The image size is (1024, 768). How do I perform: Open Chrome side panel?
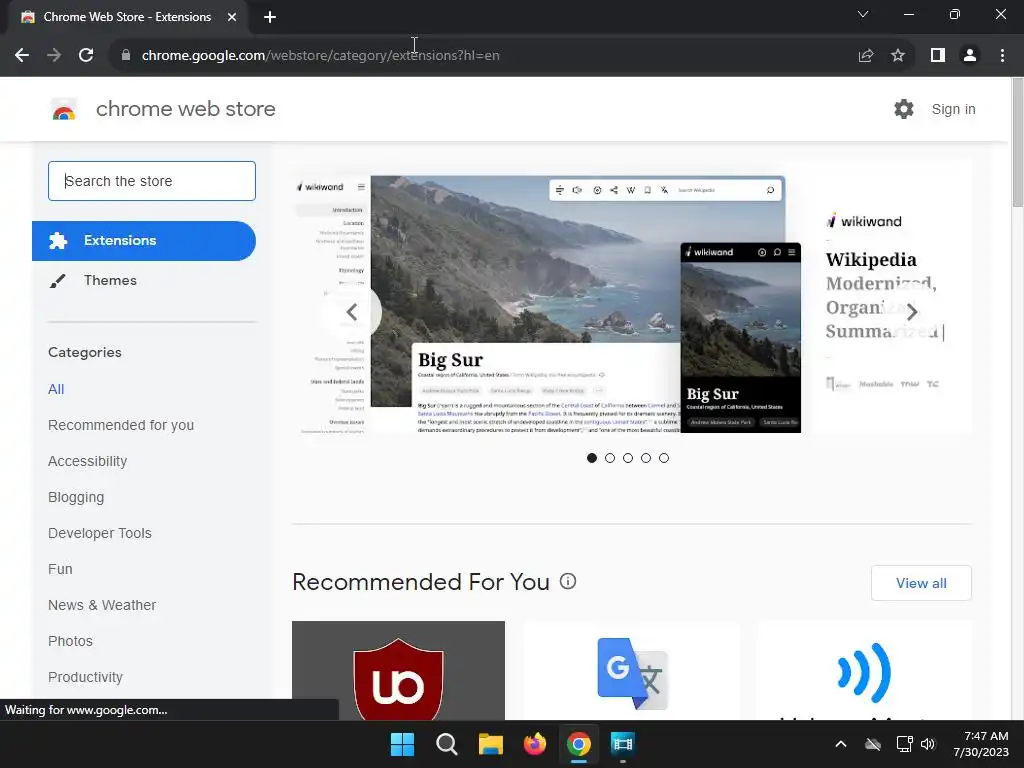point(938,56)
